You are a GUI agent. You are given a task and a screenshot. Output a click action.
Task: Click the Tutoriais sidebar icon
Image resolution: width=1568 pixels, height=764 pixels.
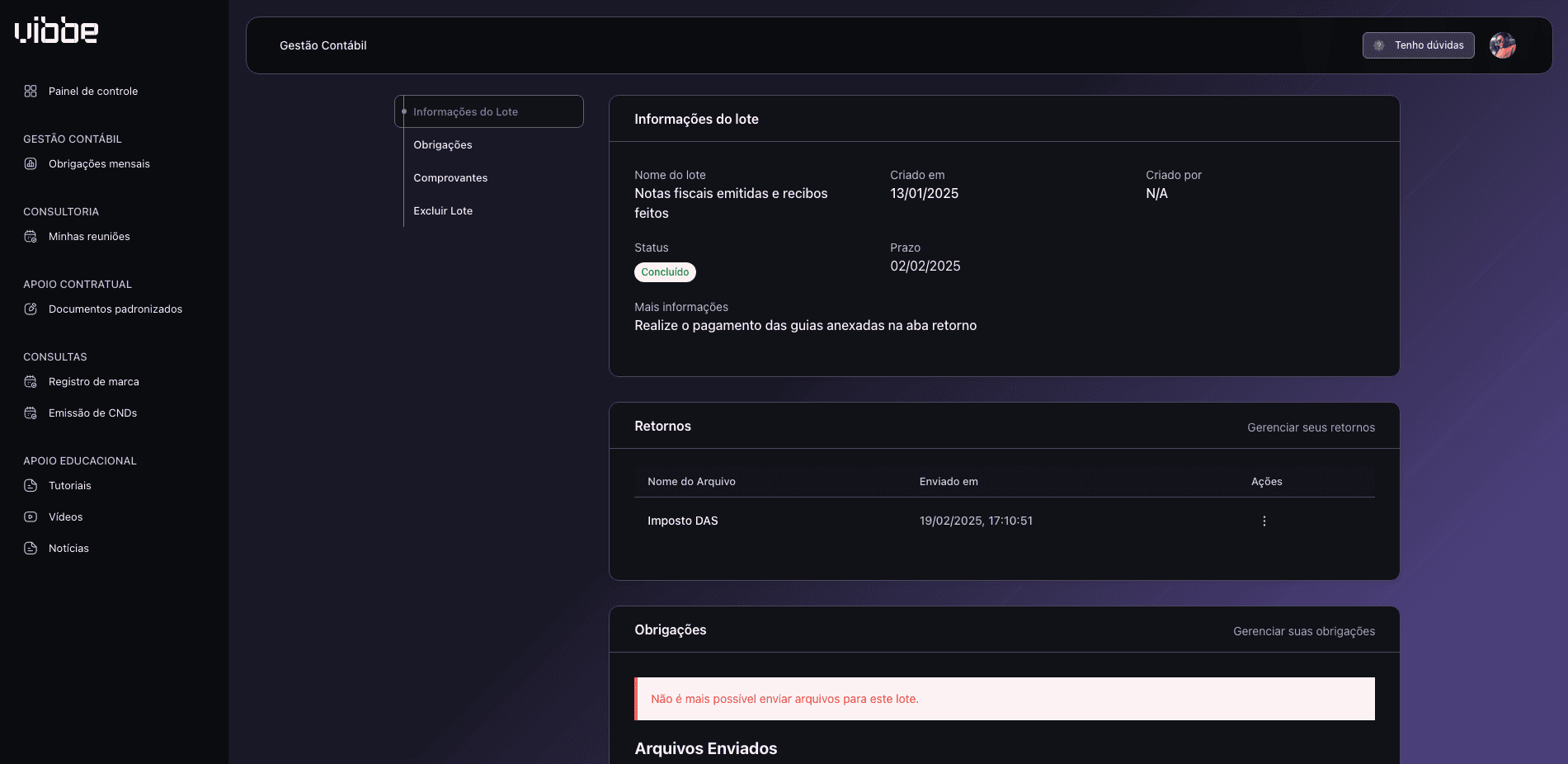31,486
